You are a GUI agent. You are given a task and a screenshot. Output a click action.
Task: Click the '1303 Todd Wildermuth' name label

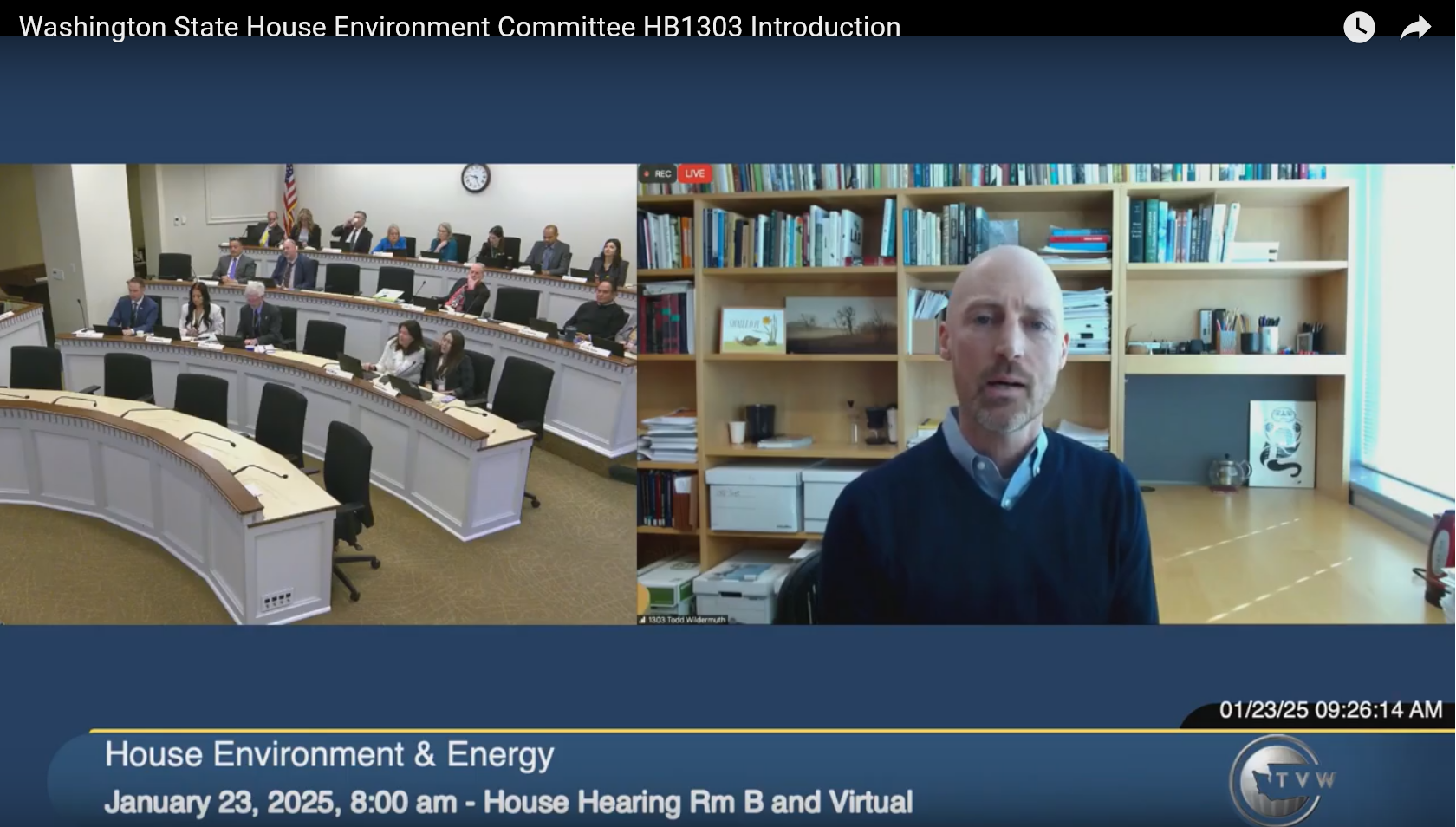click(x=686, y=620)
